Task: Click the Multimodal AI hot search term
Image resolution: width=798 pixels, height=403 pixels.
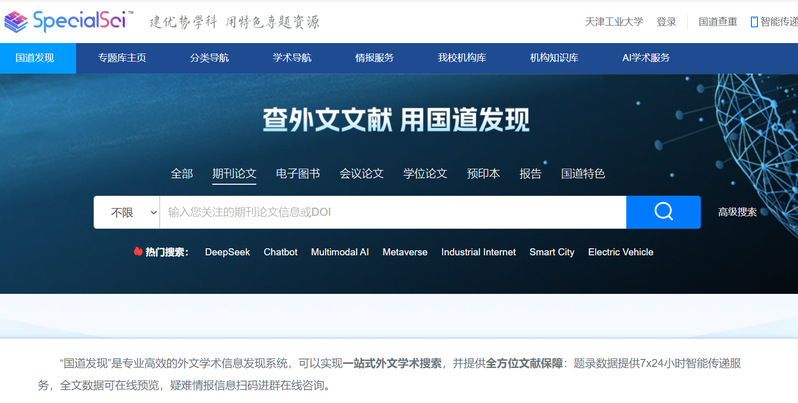Action: (340, 252)
